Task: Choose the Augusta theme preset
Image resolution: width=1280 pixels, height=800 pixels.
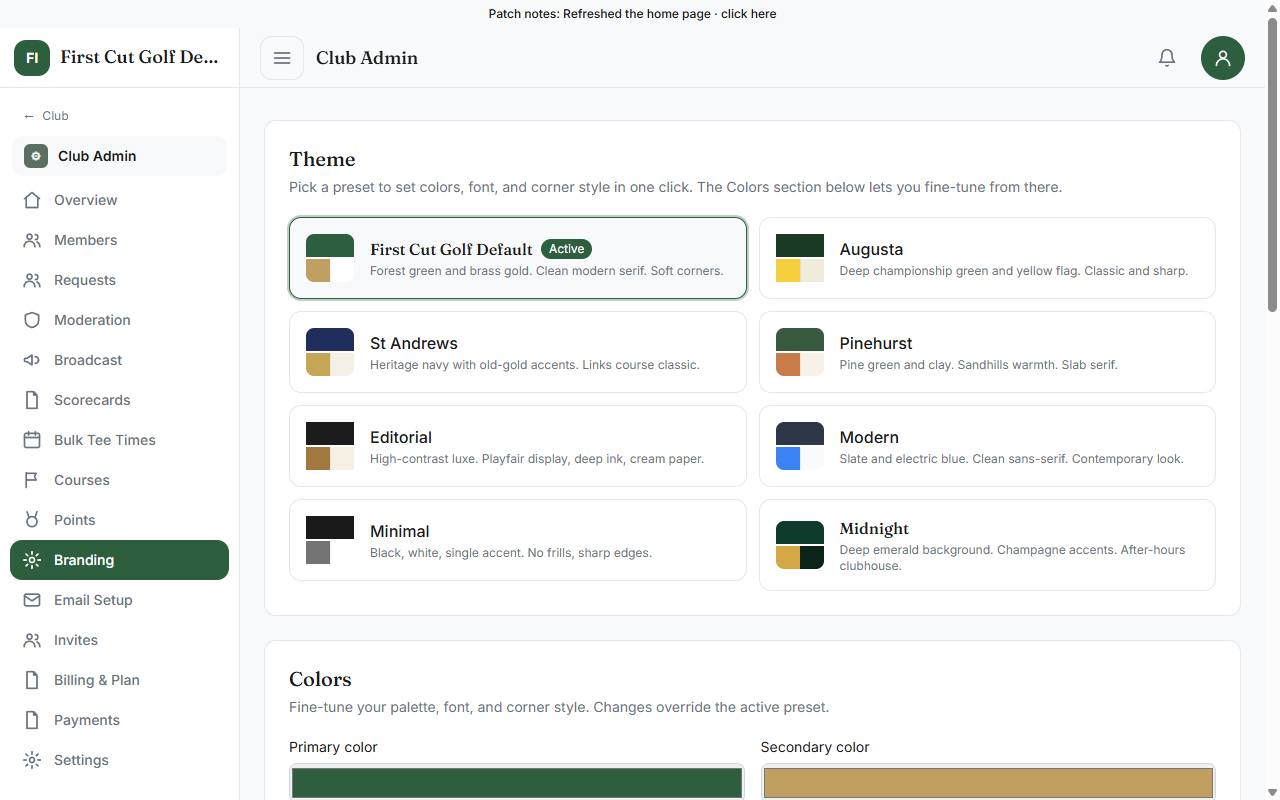Action: coord(987,258)
